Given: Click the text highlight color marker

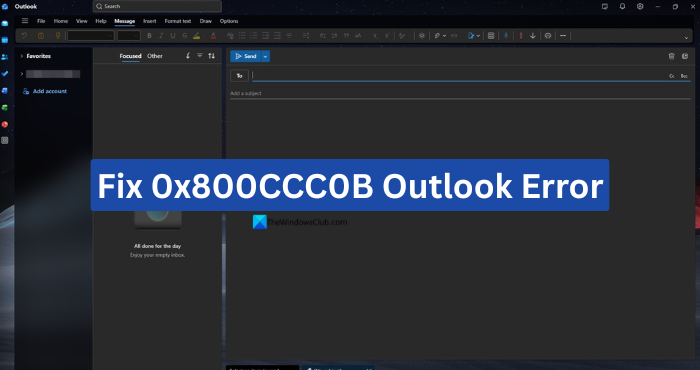Looking at the screenshot, I should point(196,36).
